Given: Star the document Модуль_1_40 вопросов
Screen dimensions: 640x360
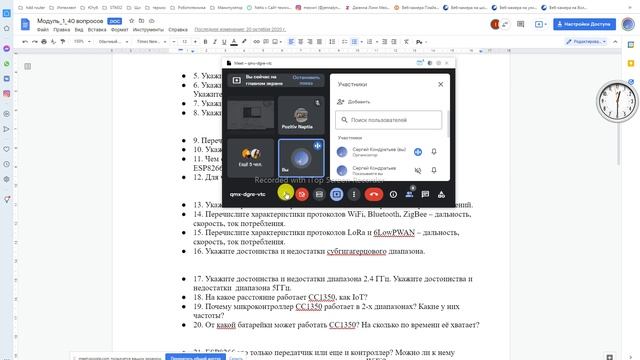Looking at the screenshot, I should (131, 21).
